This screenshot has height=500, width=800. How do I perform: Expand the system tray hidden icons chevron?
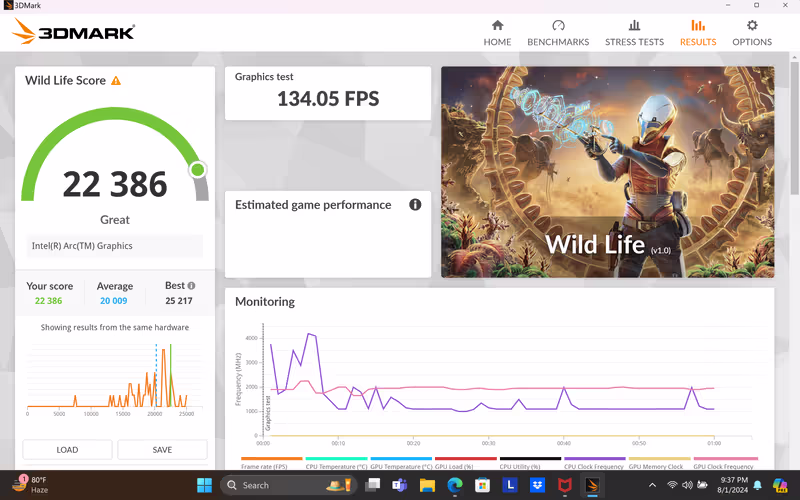pyautogui.click(x=652, y=485)
